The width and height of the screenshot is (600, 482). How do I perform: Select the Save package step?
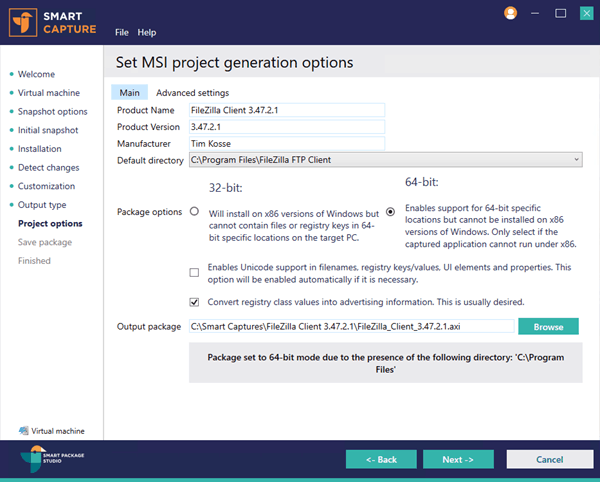(x=45, y=242)
